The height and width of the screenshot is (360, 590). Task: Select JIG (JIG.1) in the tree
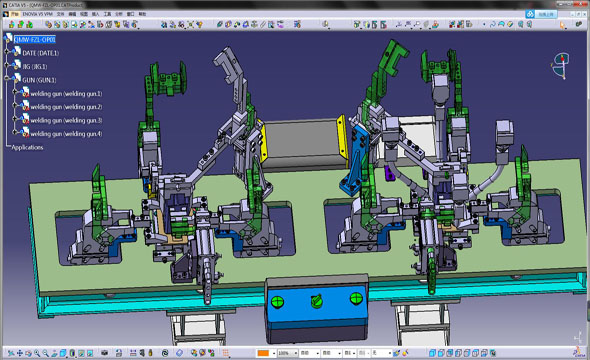35,67
